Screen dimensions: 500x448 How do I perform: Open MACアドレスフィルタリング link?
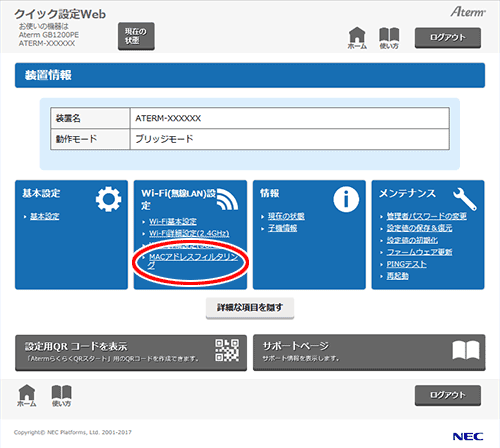(x=193, y=261)
